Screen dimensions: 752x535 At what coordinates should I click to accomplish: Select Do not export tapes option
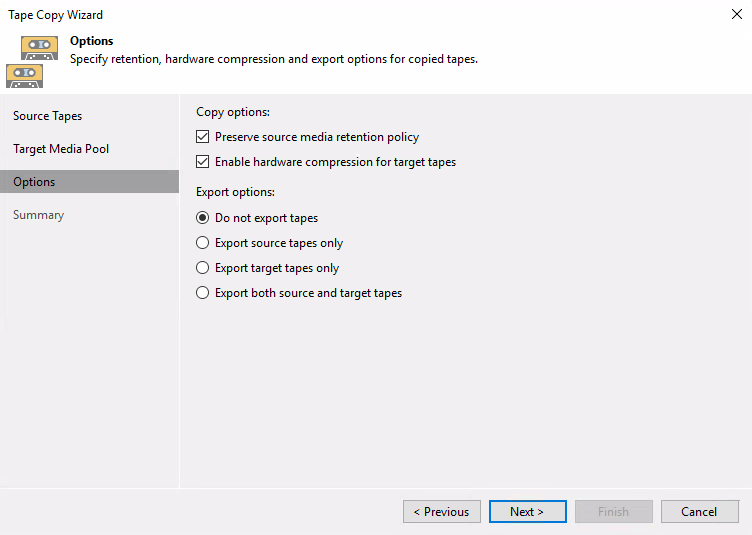click(x=202, y=218)
